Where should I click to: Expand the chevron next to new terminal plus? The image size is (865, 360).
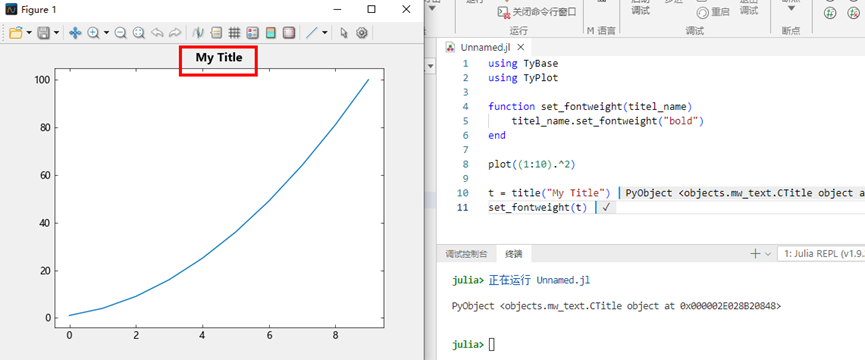tap(767, 254)
